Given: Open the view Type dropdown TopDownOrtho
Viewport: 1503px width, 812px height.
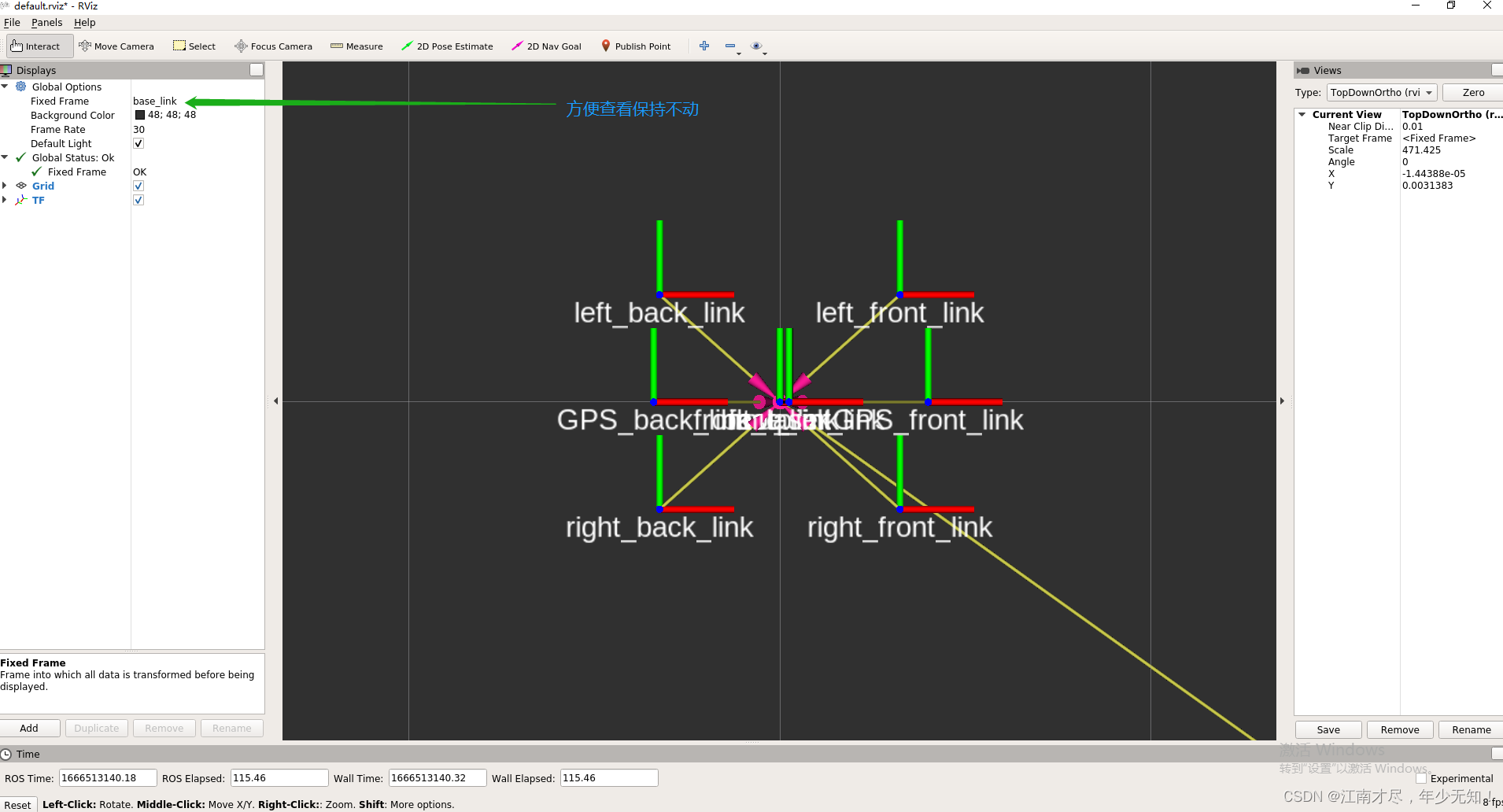Looking at the screenshot, I should (1382, 92).
